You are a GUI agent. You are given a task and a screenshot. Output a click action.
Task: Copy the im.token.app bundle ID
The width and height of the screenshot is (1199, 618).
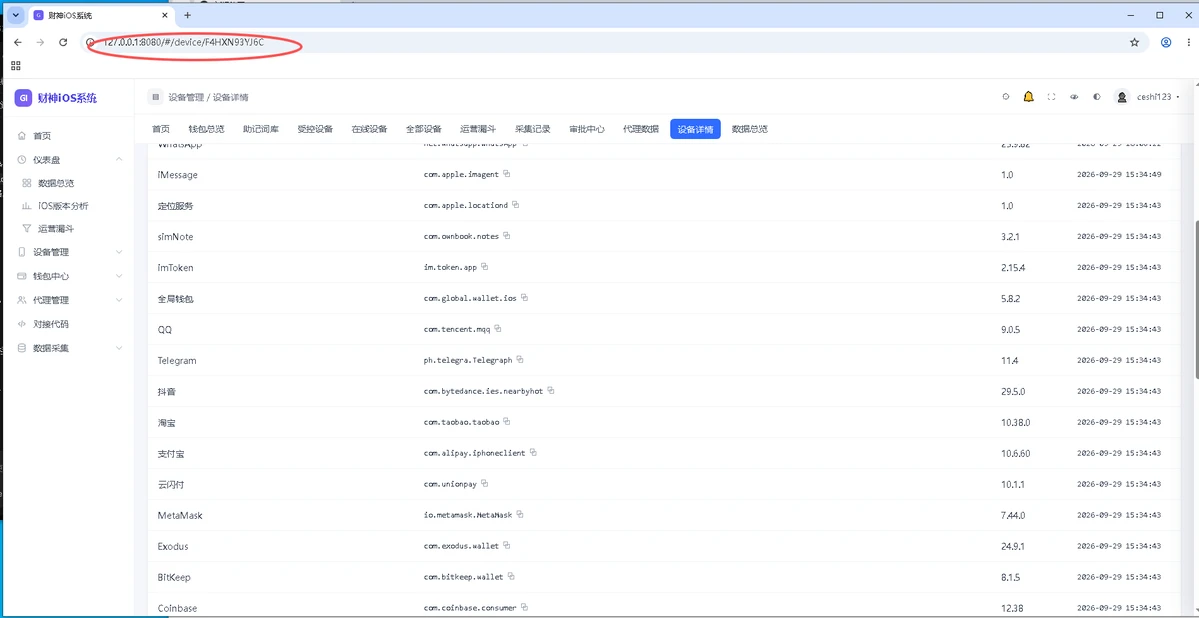pyautogui.click(x=485, y=267)
